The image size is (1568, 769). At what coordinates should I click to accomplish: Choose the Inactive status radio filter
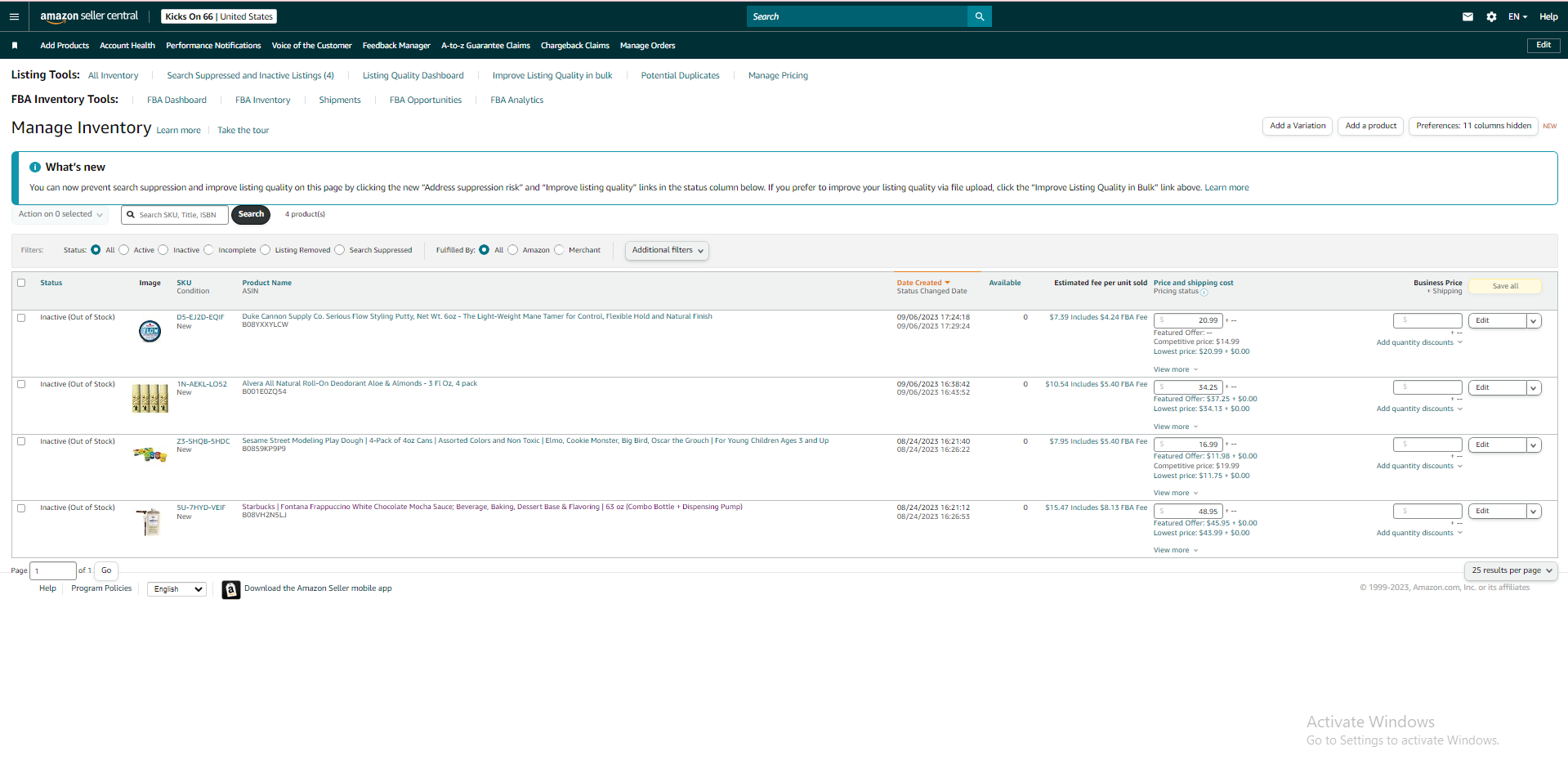163,250
